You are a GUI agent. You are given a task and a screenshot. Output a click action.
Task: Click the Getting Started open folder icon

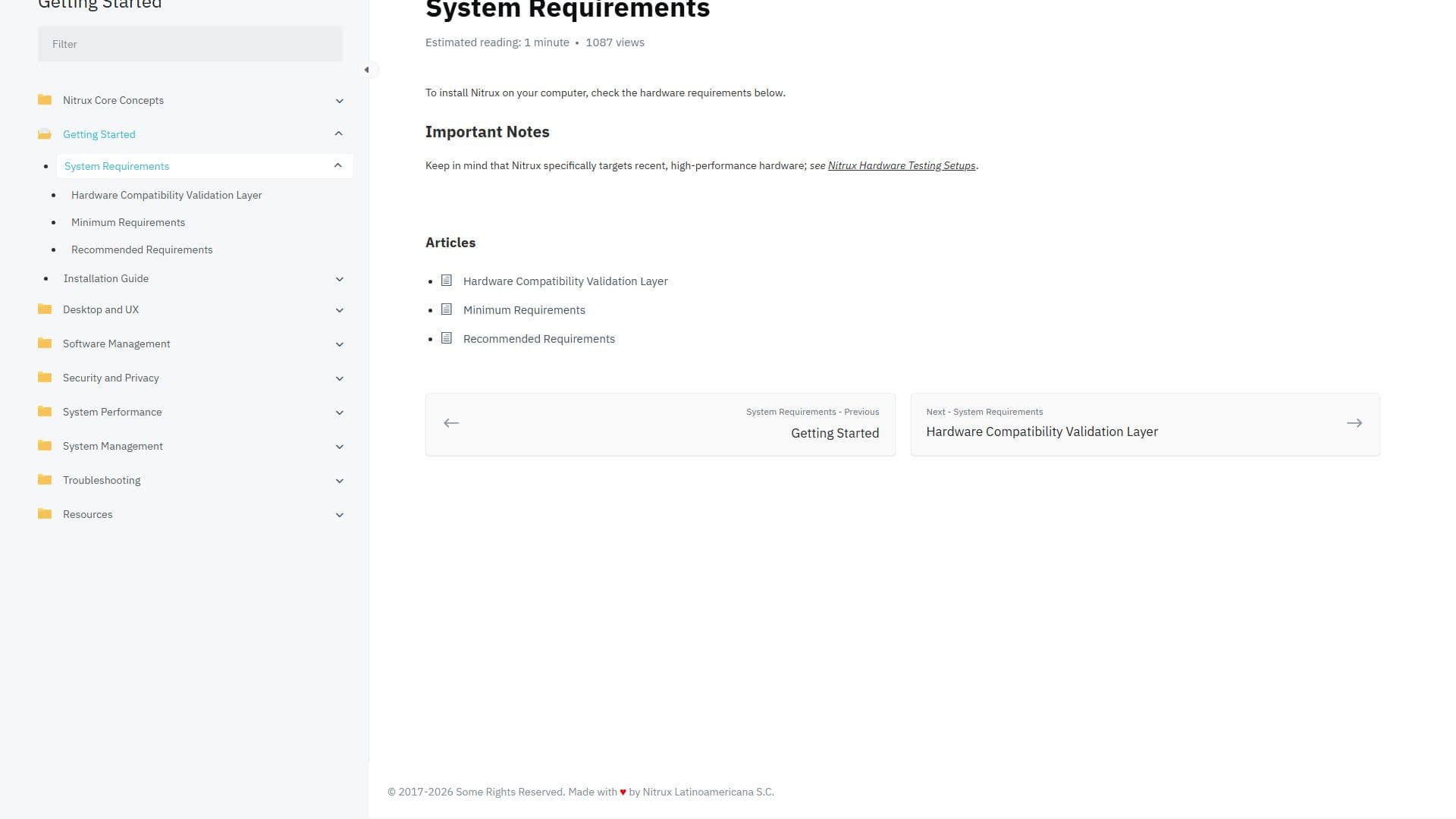[x=45, y=134]
